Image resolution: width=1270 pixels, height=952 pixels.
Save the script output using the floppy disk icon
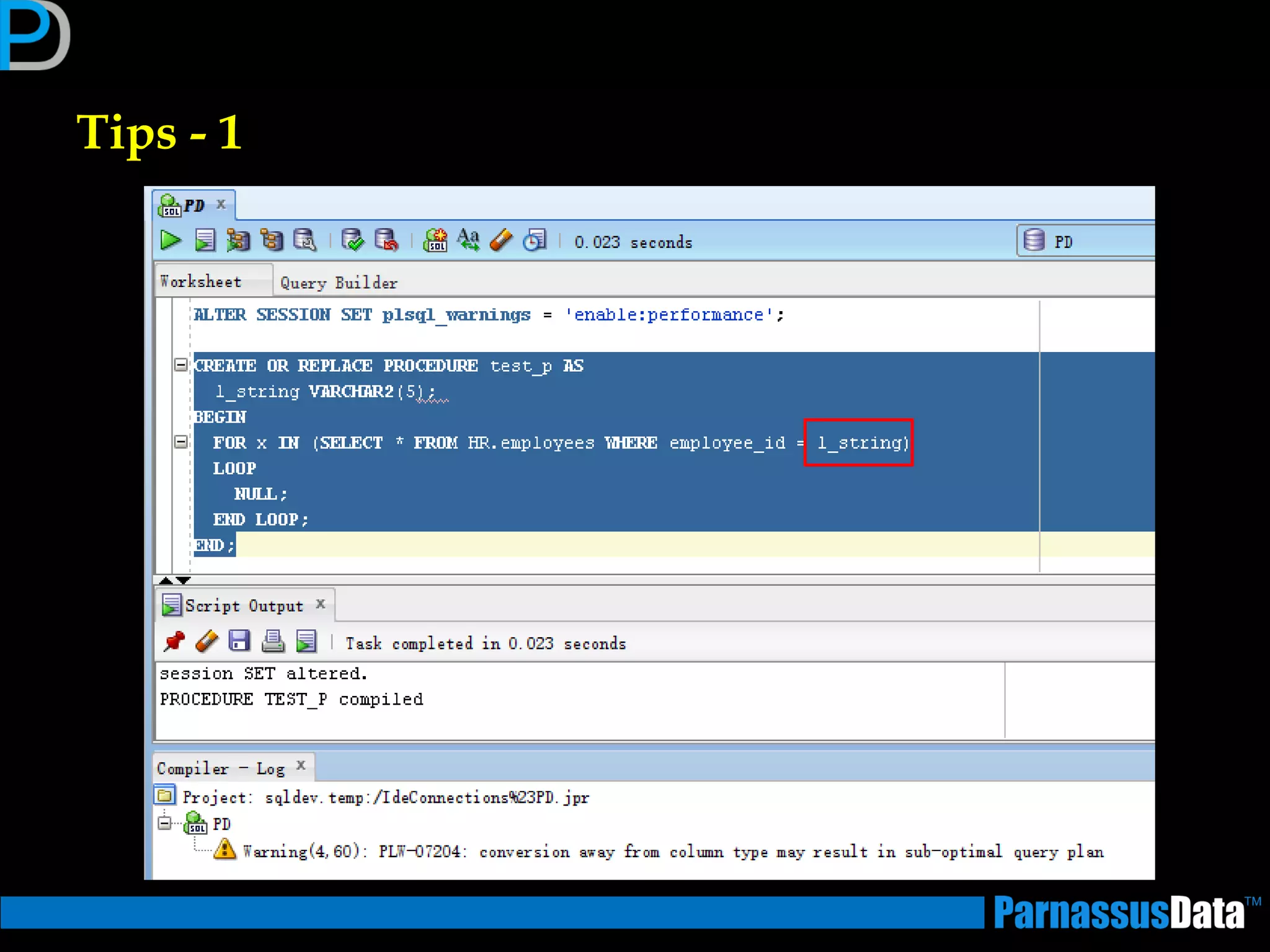click(239, 641)
